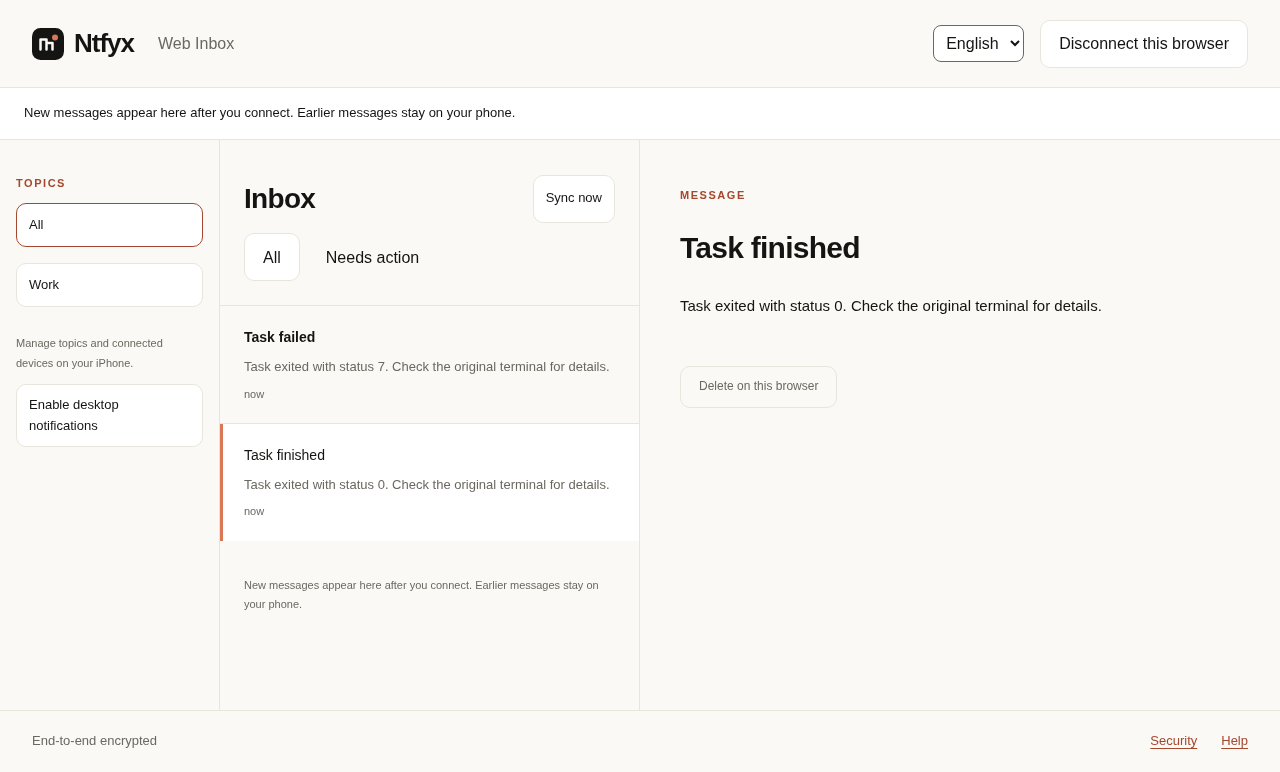Switch to the All inbox tab

[x=272, y=257]
